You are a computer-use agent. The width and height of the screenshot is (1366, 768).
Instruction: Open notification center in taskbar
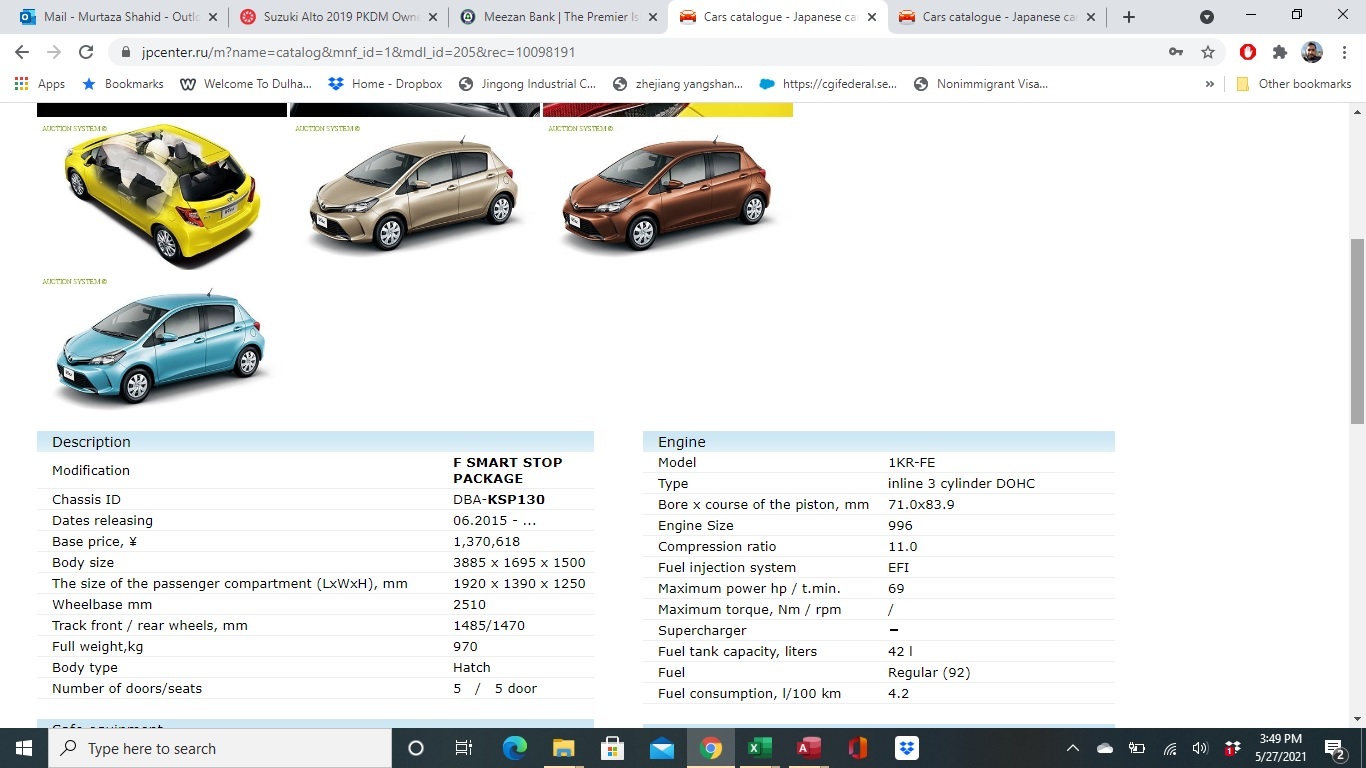(x=1334, y=748)
